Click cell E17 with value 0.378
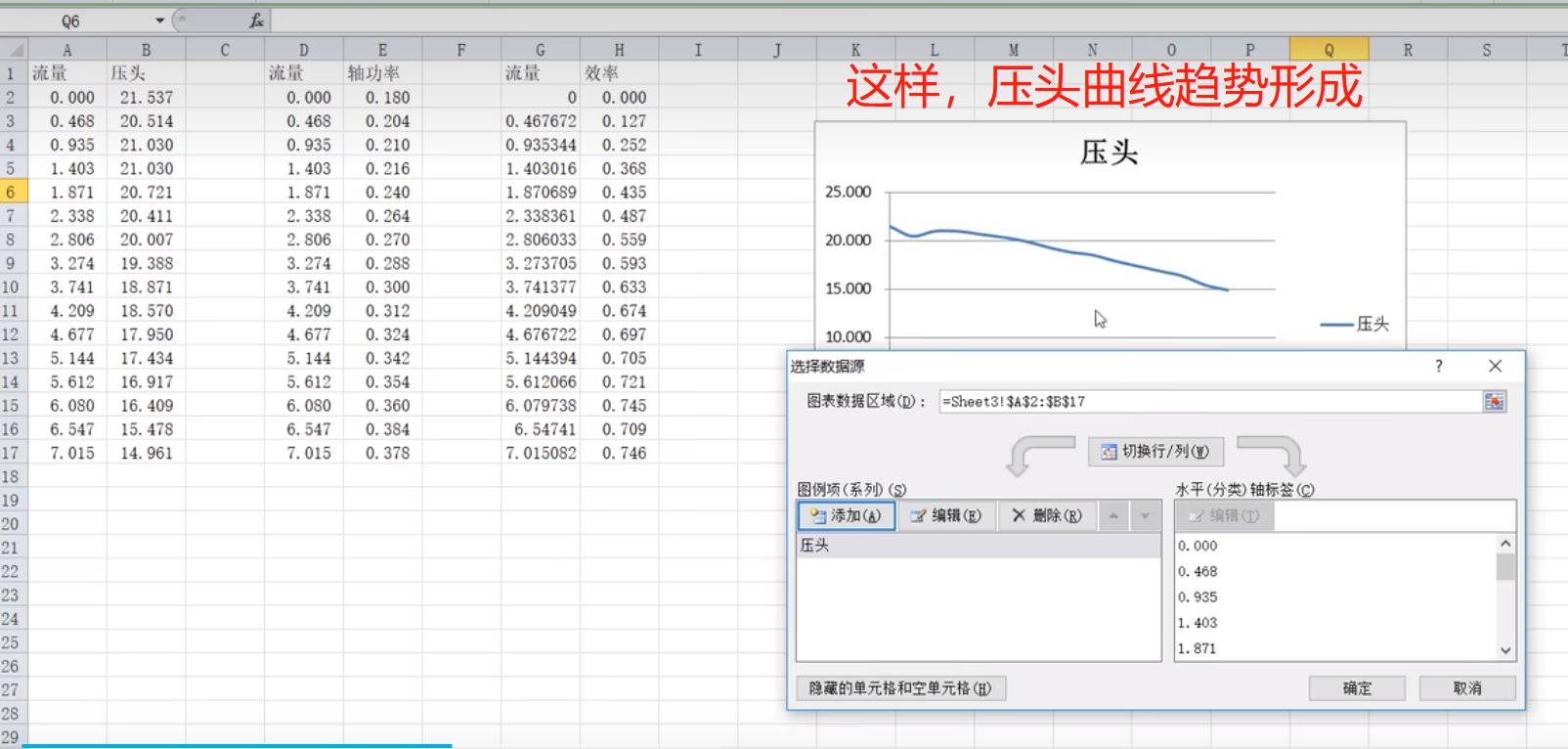Image resolution: width=1568 pixels, height=749 pixels. pos(382,453)
